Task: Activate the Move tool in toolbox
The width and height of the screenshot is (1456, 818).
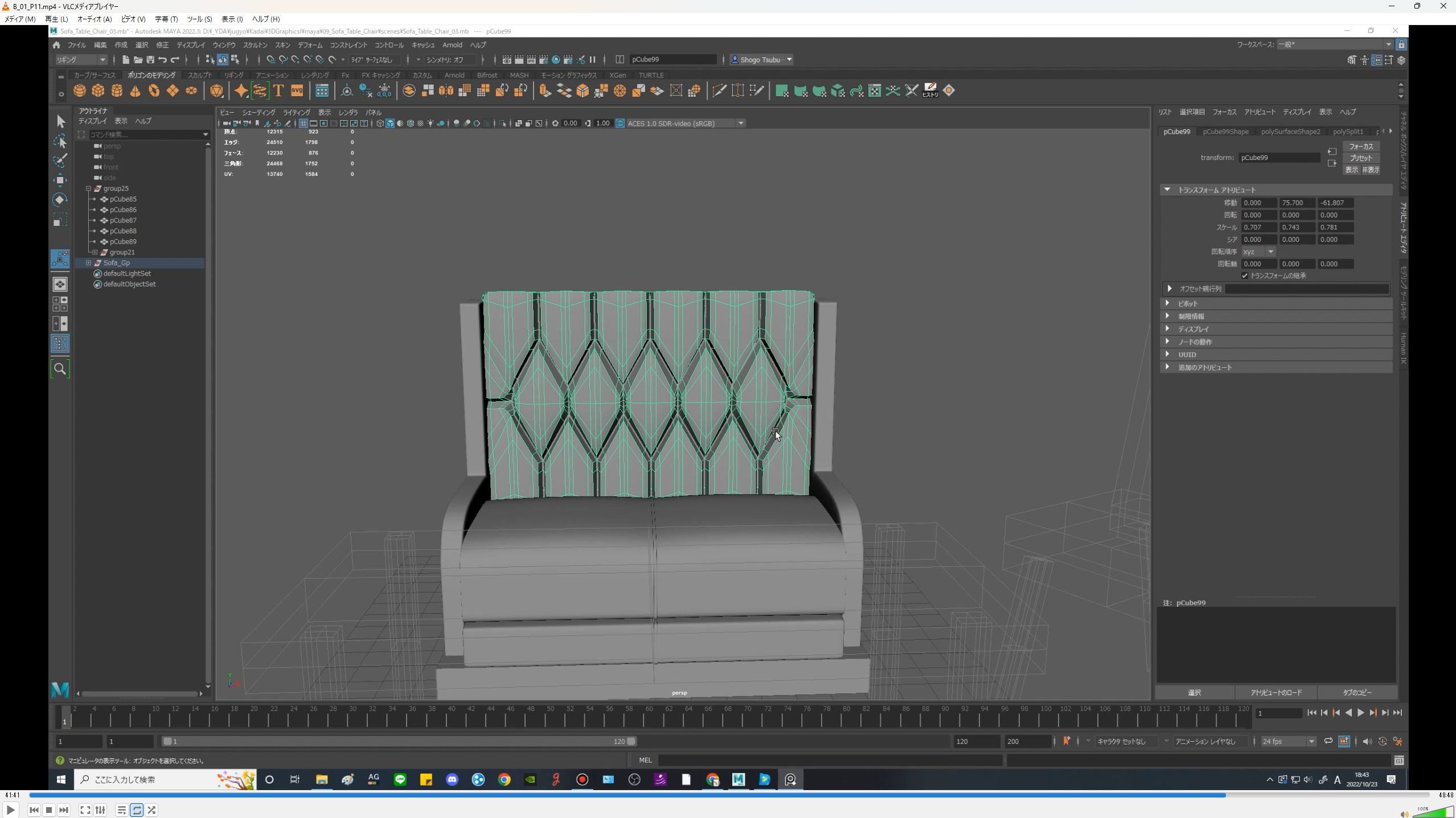Action: [x=60, y=180]
